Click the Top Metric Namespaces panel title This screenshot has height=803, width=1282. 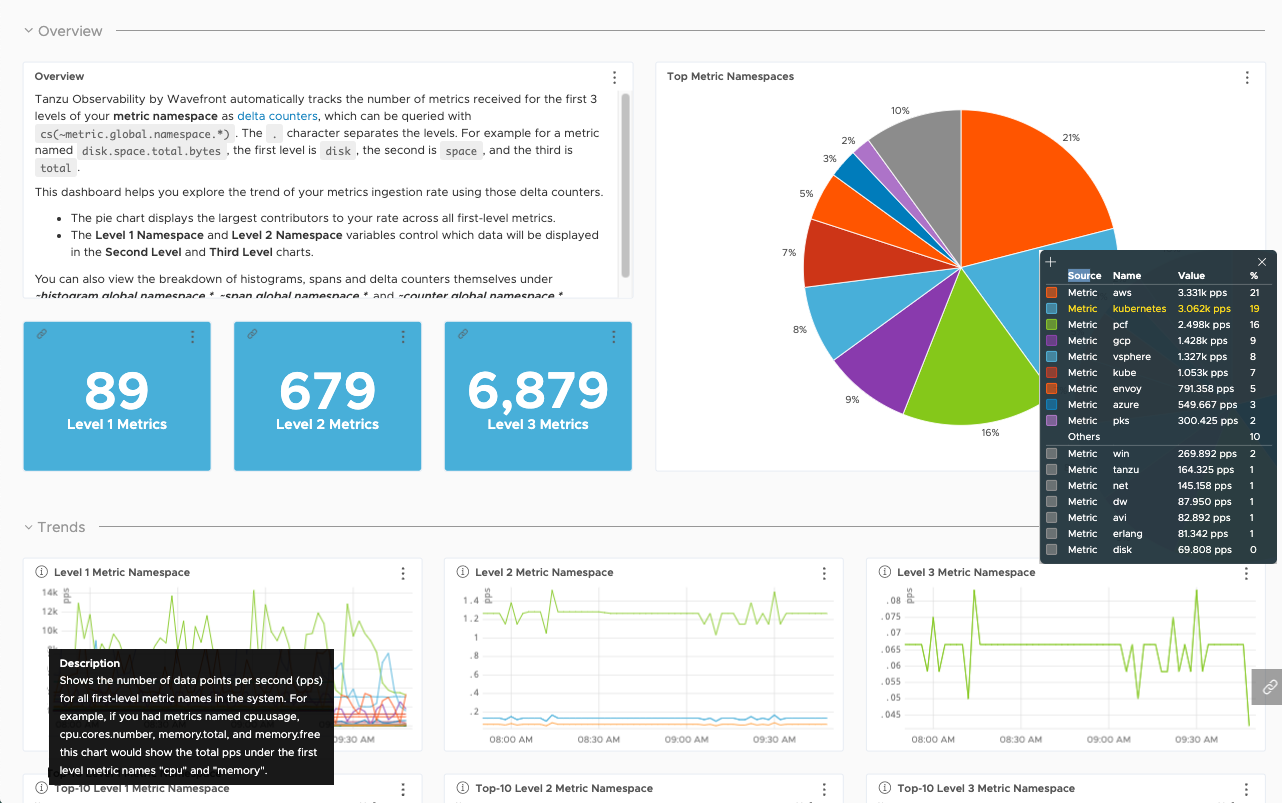730,77
